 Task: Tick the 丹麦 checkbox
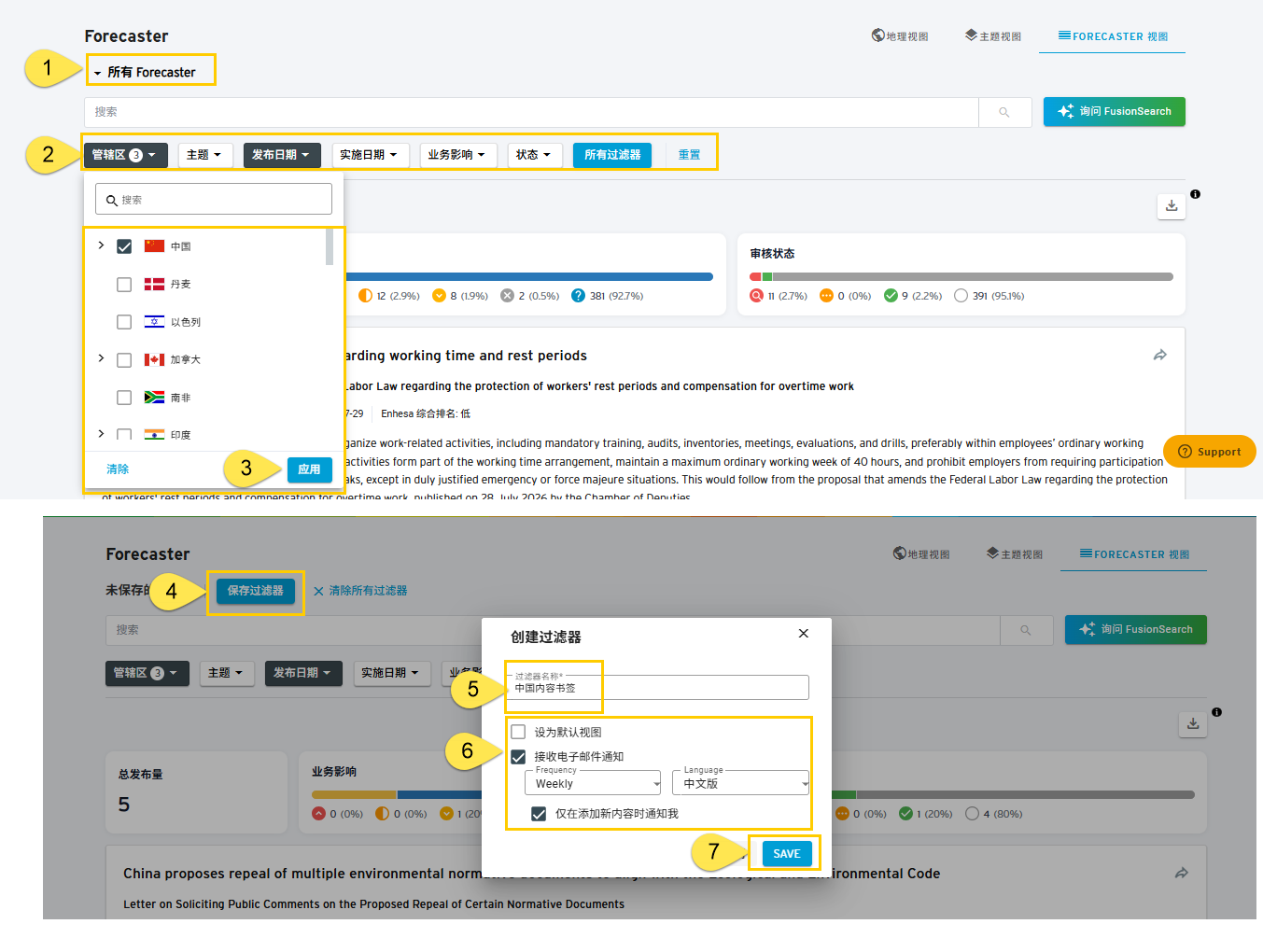pyautogui.click(x=124, y=285)
